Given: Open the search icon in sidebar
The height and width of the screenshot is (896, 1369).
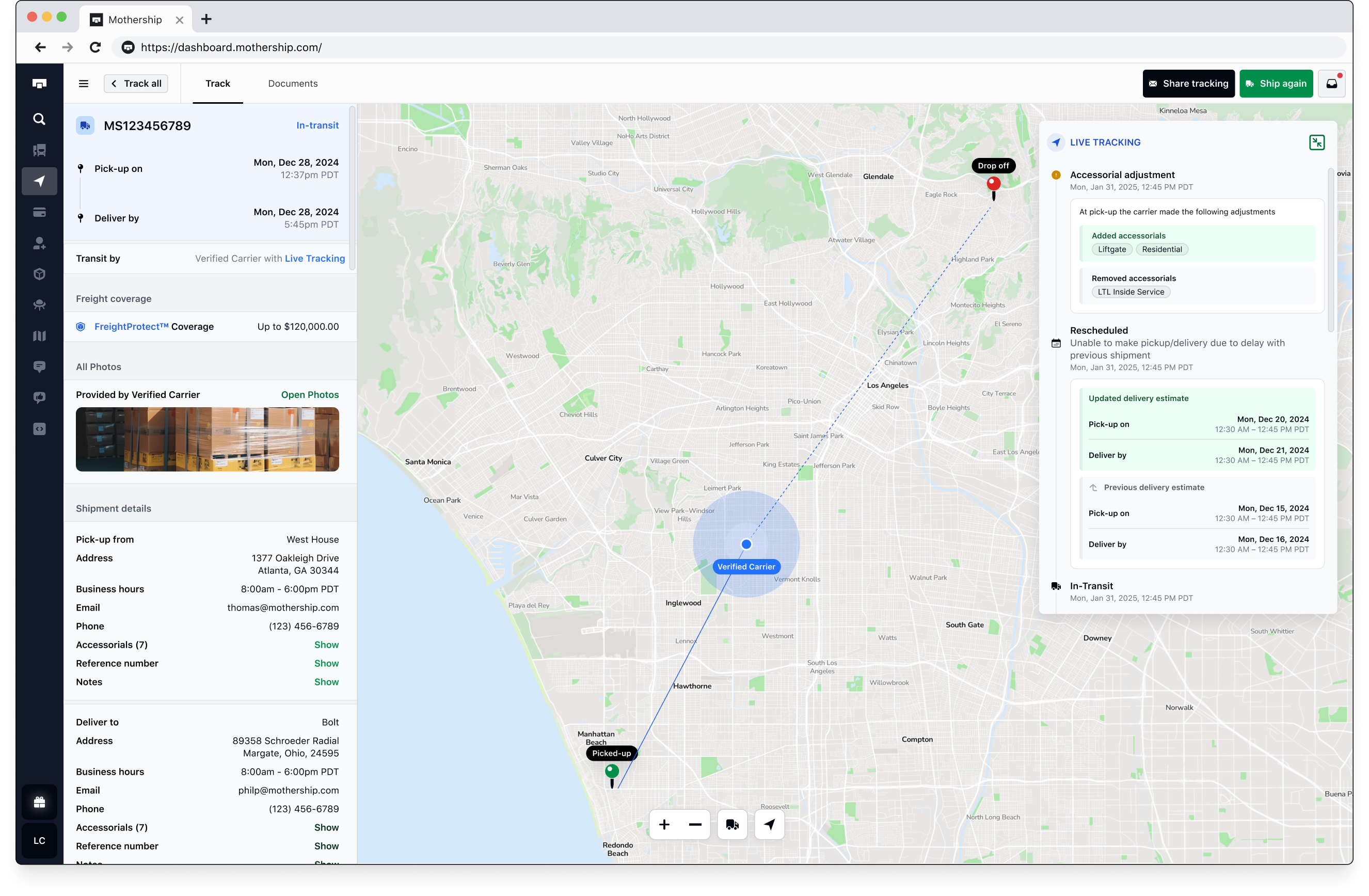Looking at the screenshot, I should (x=39, y=119).
